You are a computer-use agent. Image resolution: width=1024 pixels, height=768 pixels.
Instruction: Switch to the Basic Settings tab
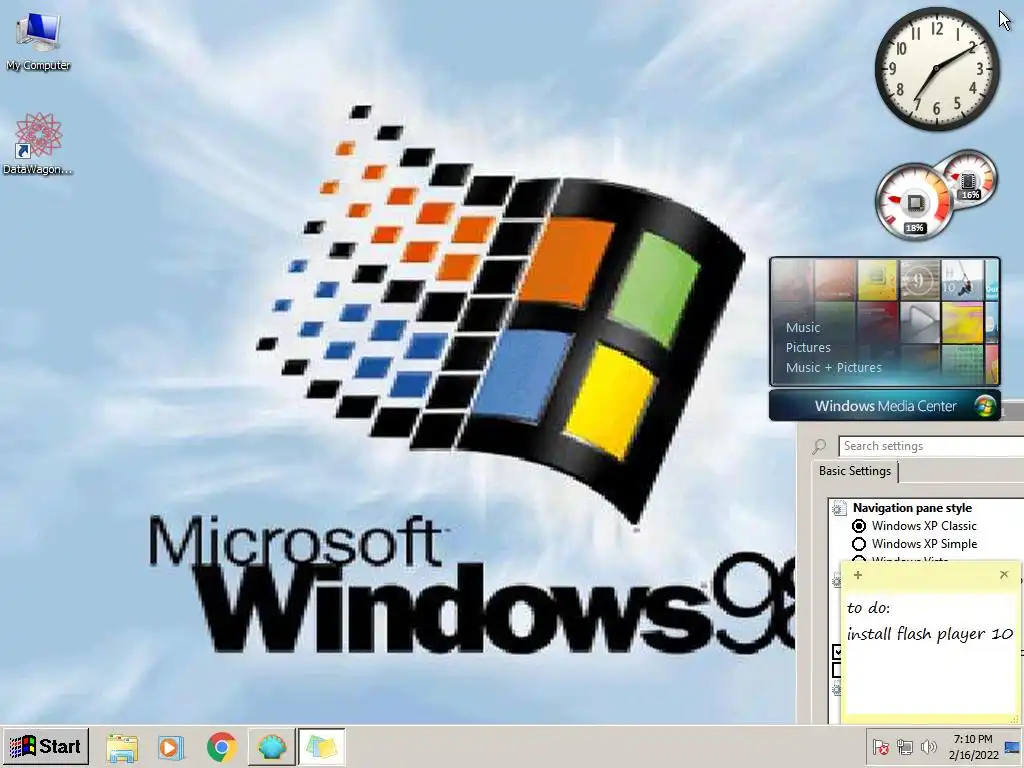click(x=854, y=471)
